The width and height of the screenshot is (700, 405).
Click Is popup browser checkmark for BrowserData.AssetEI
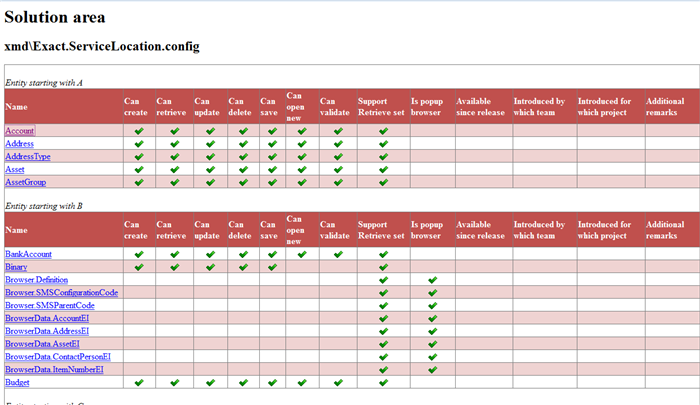(x=432, y=344)
